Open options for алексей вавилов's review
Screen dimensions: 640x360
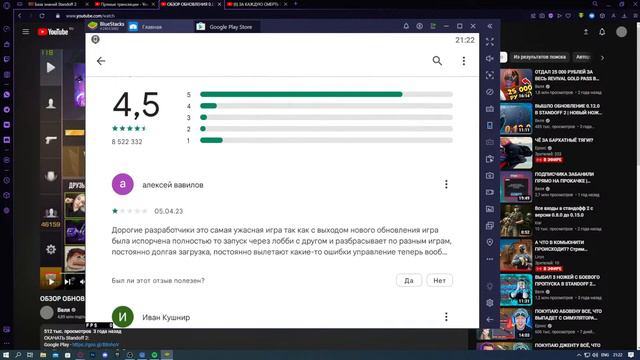click(x=446, y=184)
